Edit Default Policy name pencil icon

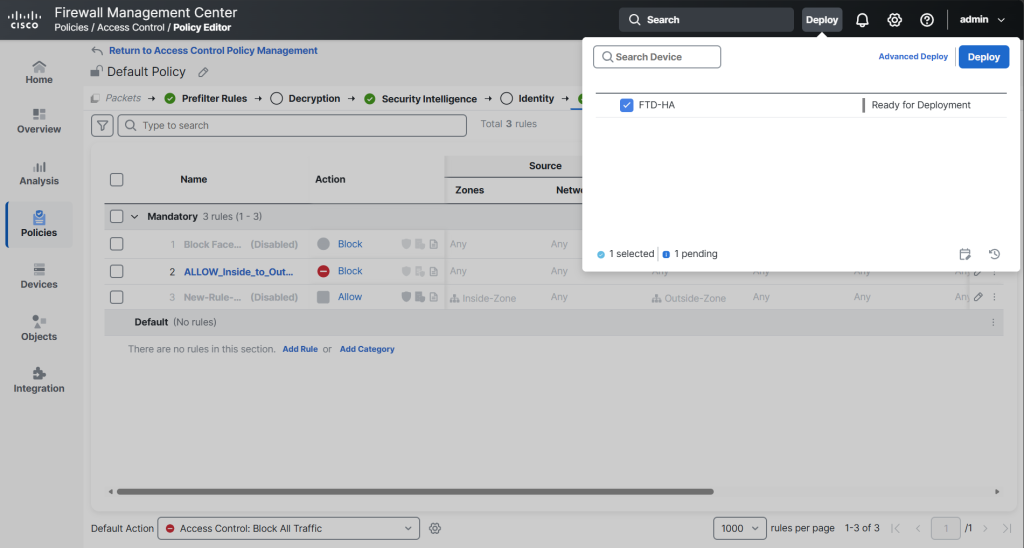pyautogui.click(x=203, y=73)
